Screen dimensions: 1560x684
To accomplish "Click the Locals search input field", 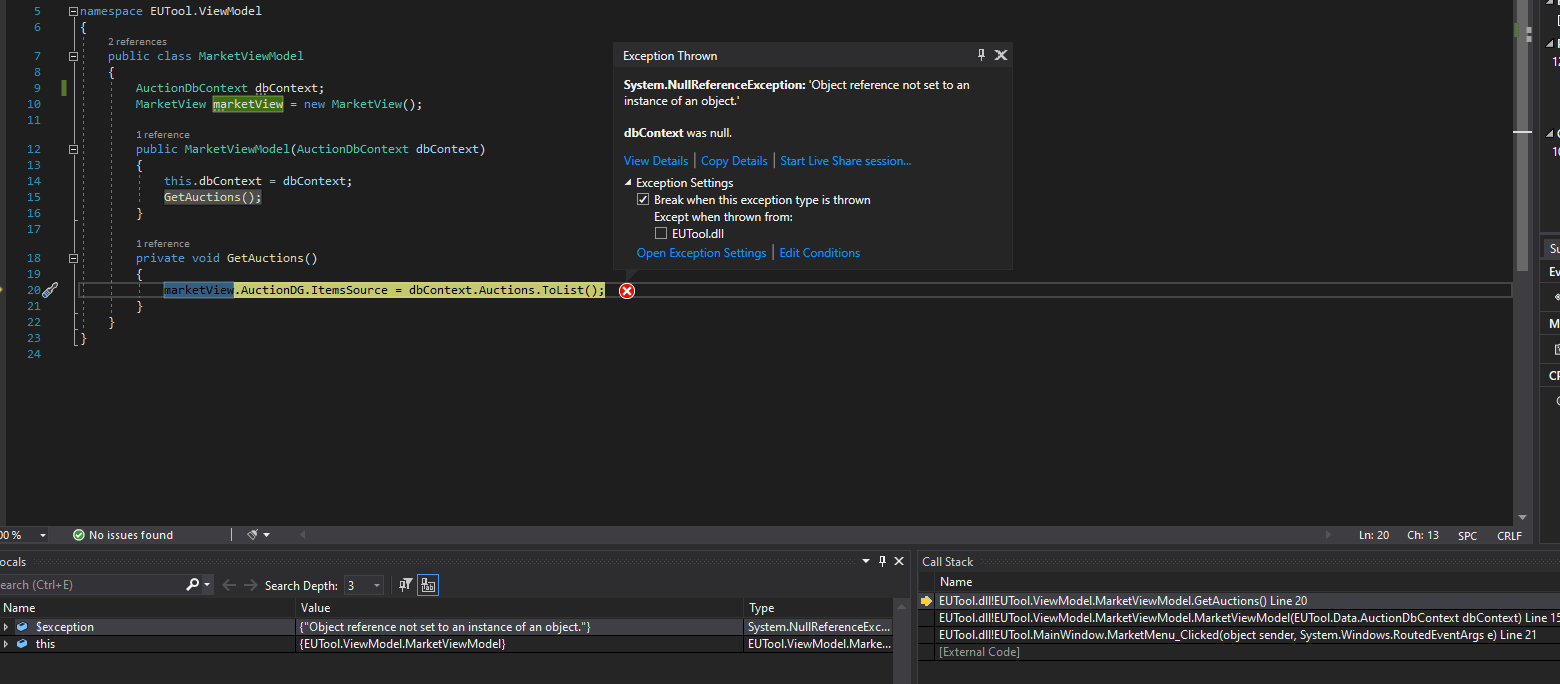I will (90, 585).
